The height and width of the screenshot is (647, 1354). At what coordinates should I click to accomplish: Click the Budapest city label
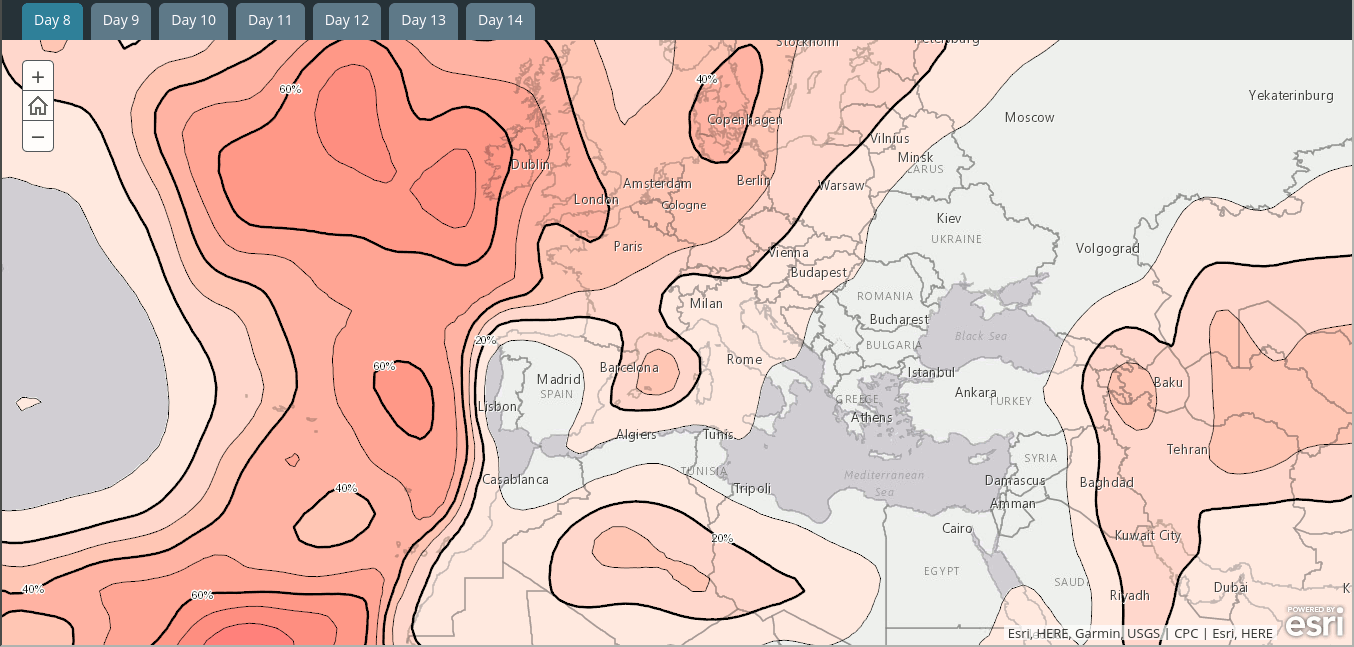click(x=818, y=272)
